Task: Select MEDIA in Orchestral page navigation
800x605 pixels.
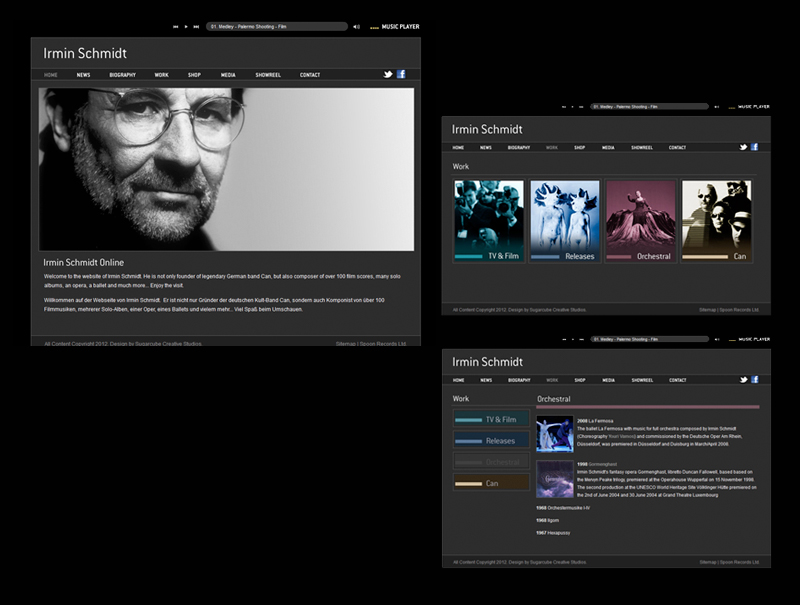Action: click(x=609, y=381)
